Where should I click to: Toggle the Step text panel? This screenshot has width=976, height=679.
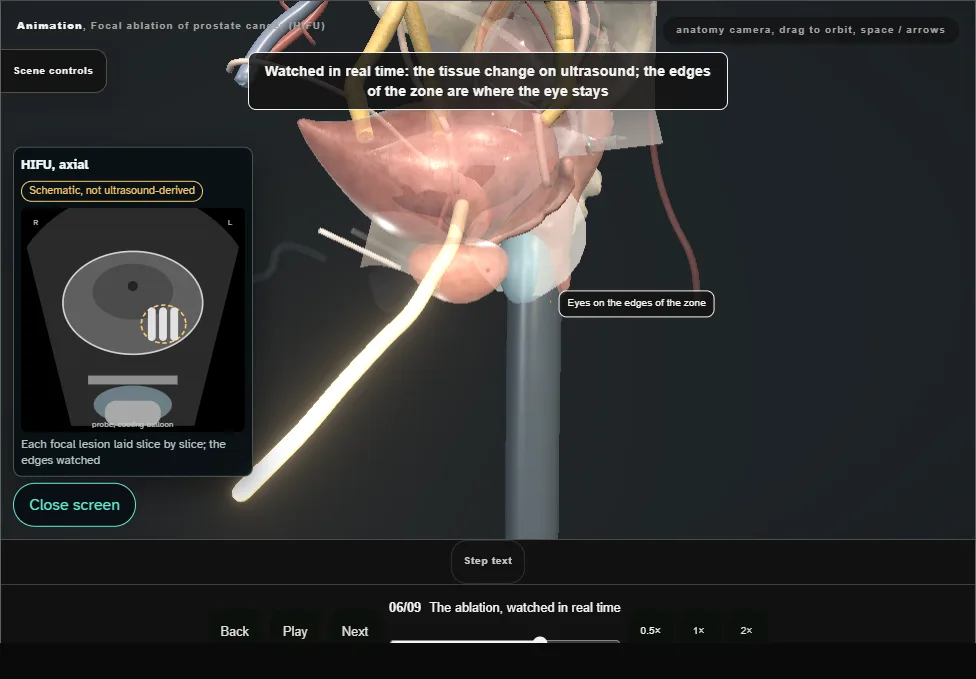click(x=488, y=561)
